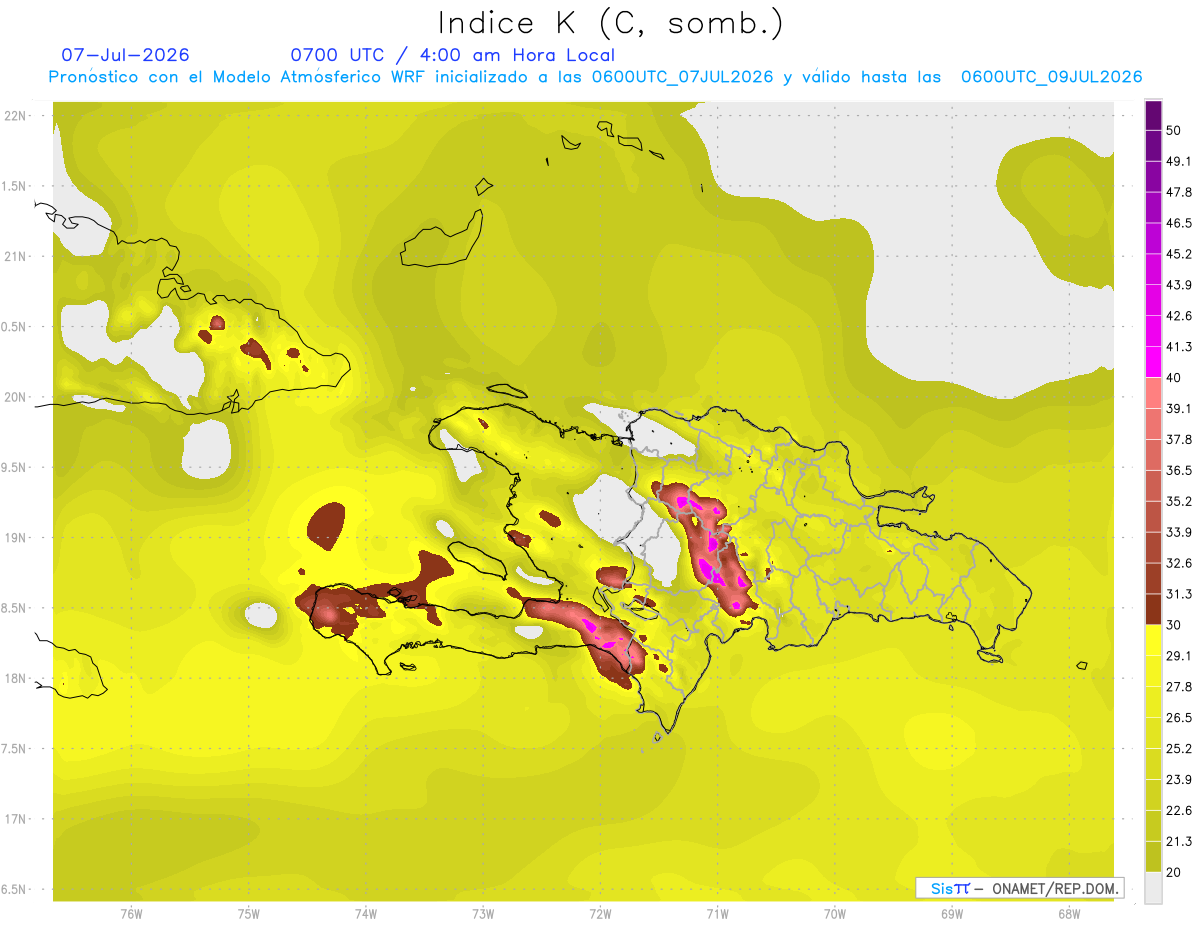Viewport: 1200px width, 927px height.
Task: Pick the colorbar value "21.3"
Action: point(1178,841)
